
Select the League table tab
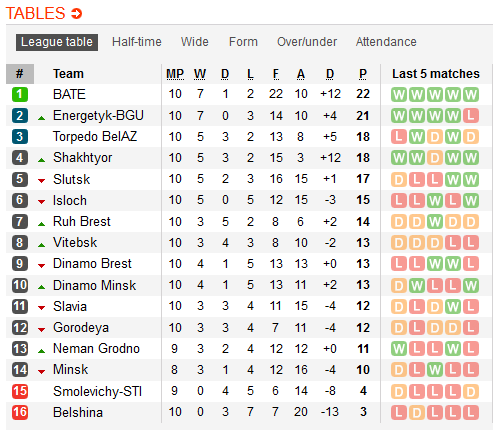pos(57,42)
